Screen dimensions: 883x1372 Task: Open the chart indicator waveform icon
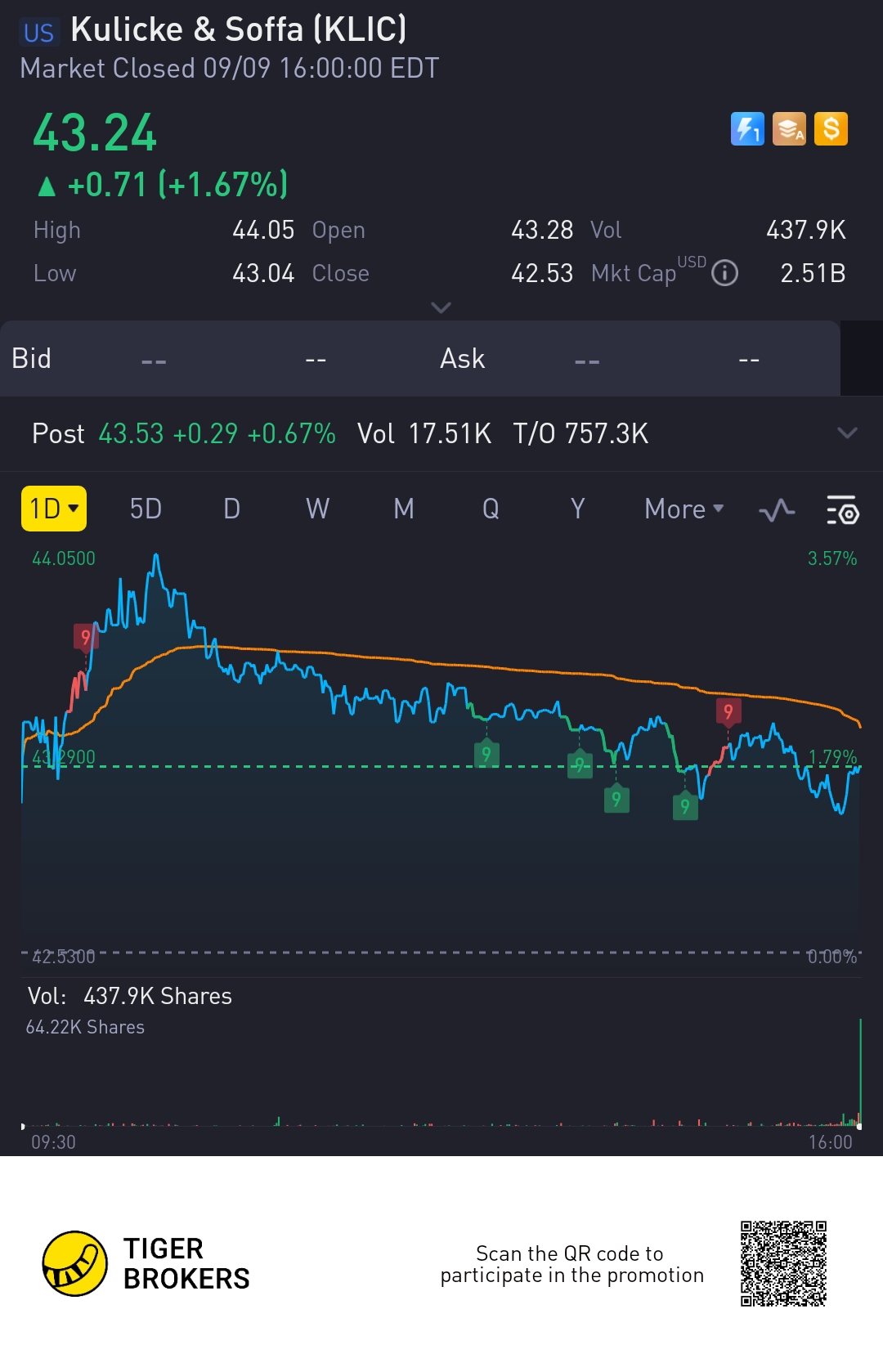[777, 510]
